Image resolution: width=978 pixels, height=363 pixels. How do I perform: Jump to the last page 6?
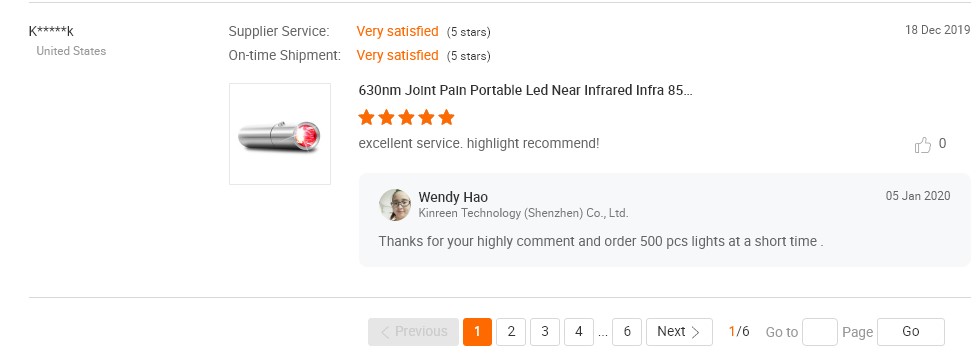[627, 332]
